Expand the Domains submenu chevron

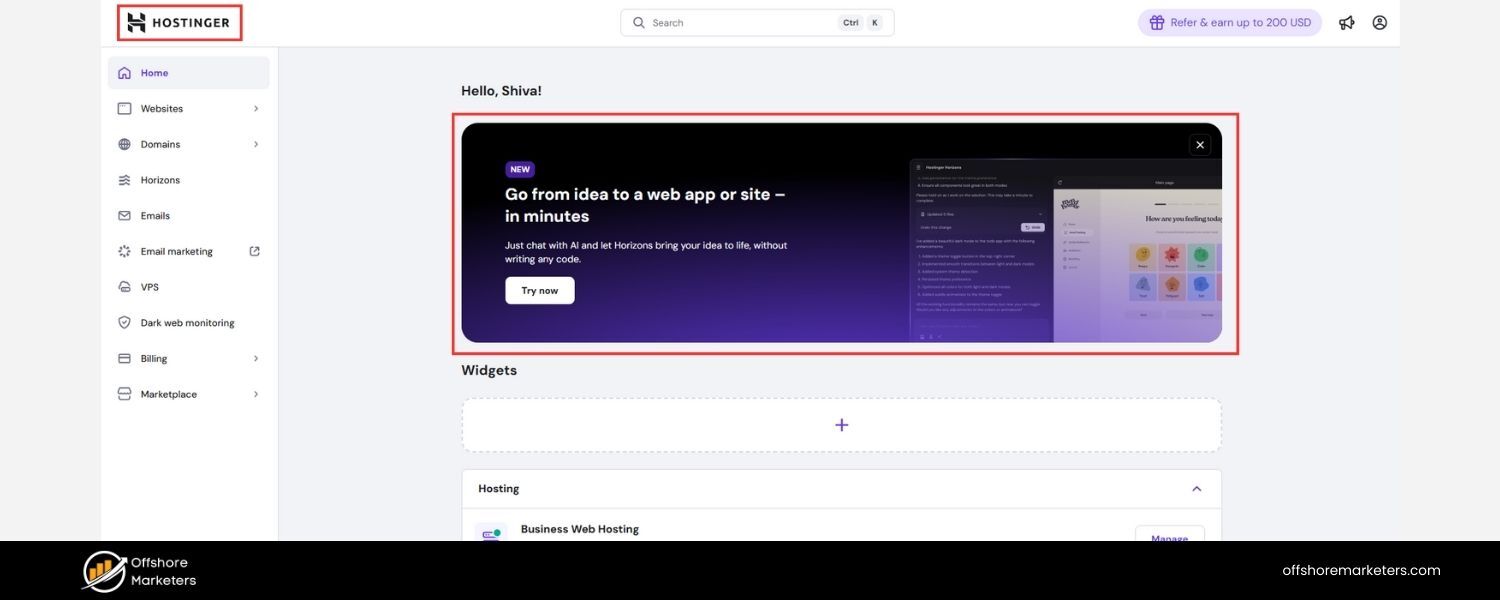256,144
